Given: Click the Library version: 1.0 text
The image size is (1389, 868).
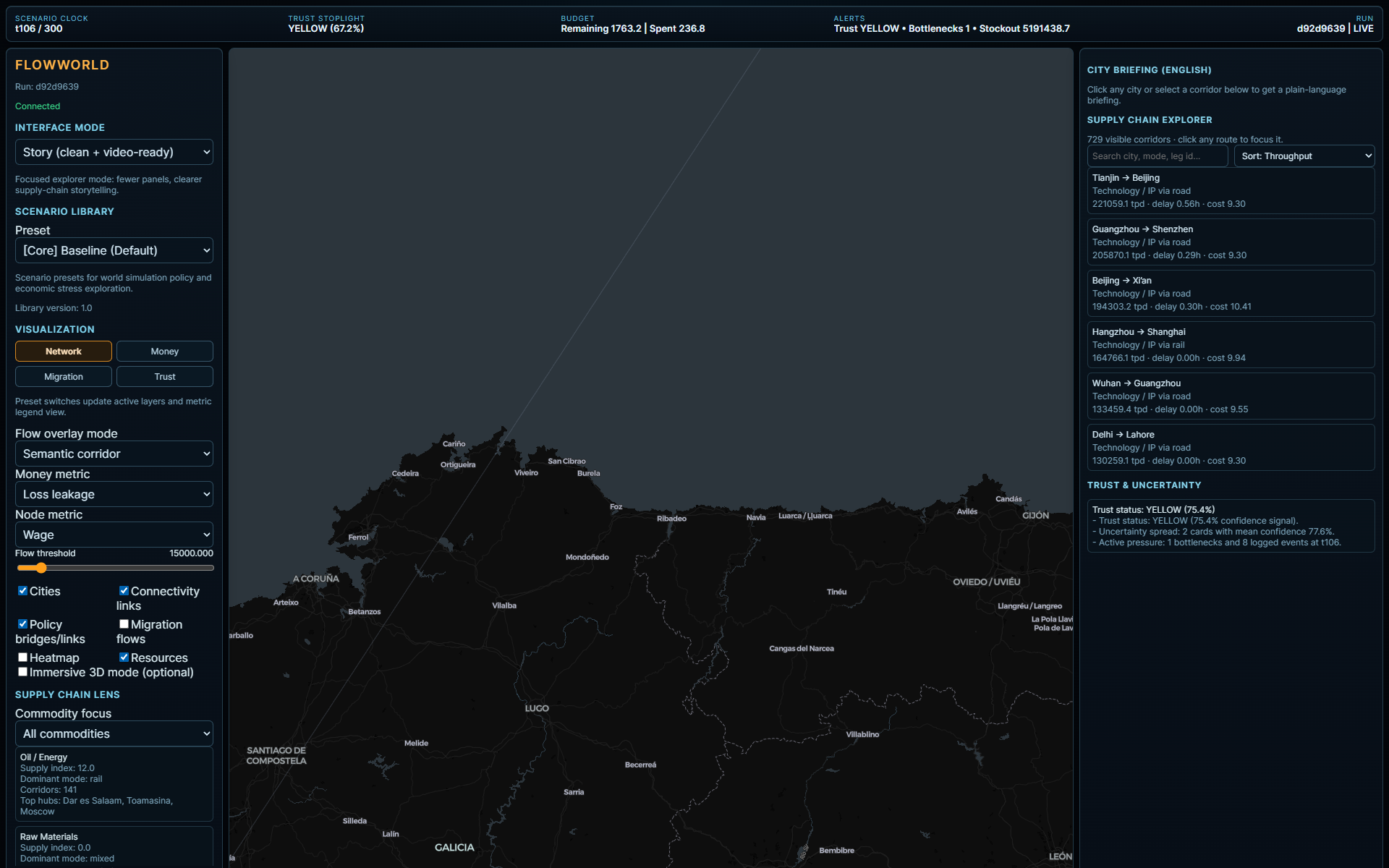Looking at the screenshot, I should (x=54, y=308).
